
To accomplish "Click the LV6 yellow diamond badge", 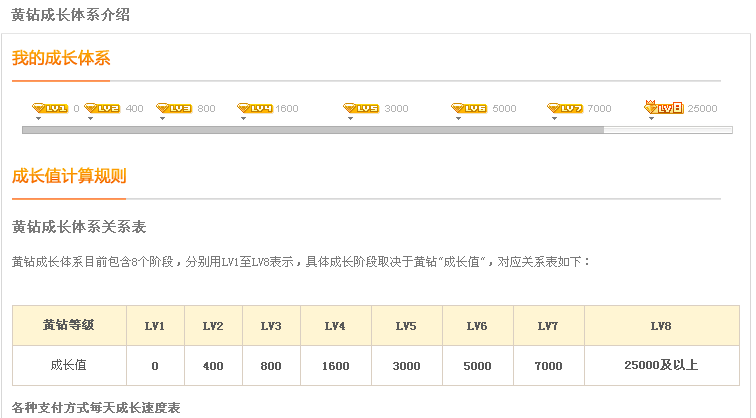I will tap(469, 108).
